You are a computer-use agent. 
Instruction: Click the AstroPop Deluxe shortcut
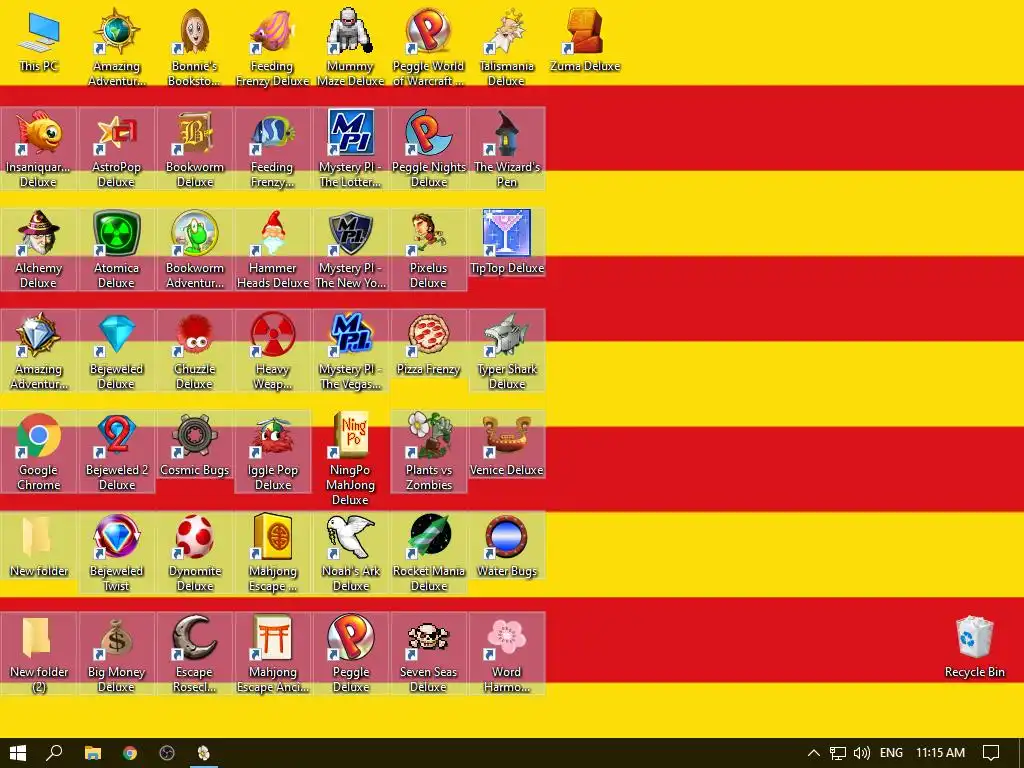(x=116, y=148)
